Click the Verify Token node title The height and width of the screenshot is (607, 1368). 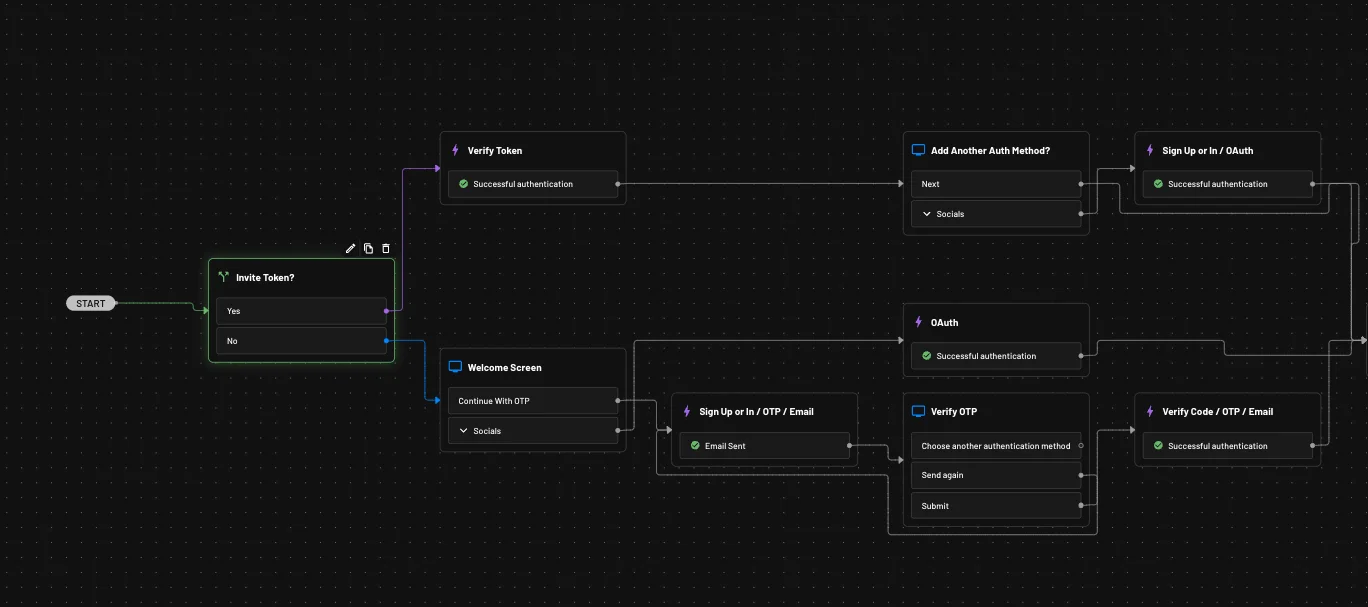tap(495, 151)
